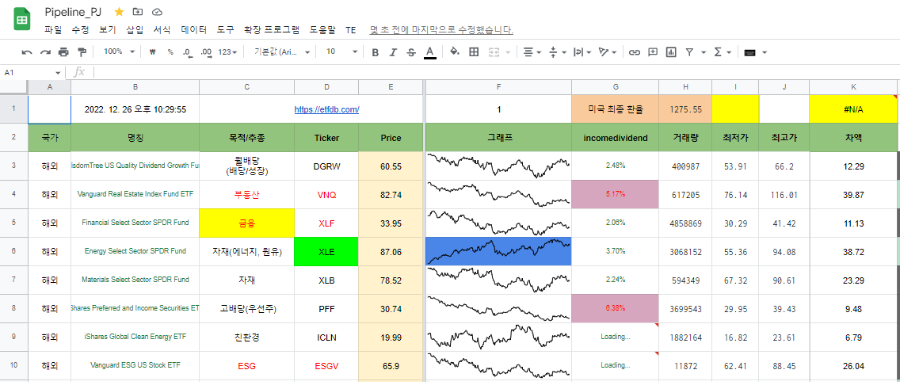Viewport: 900px width, 382px height.
Task: Open the 보기 menu
Action: 107,30
